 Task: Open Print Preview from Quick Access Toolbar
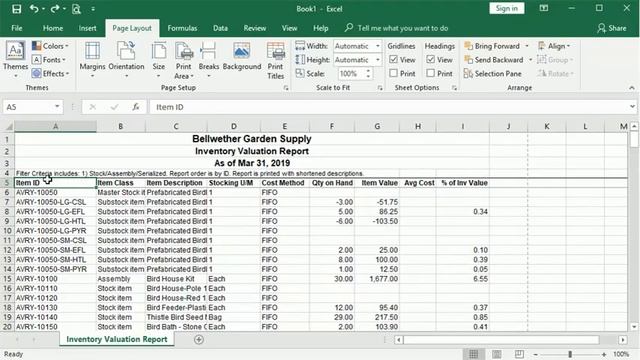point(76,9)
